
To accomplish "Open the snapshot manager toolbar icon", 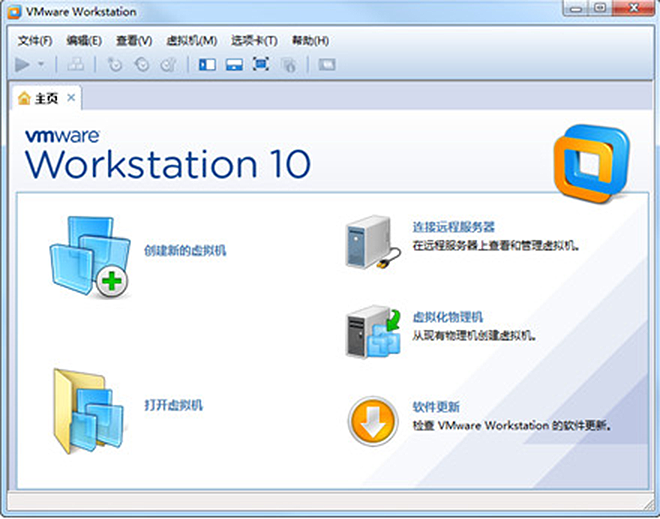I will click(x=168, y=64).
